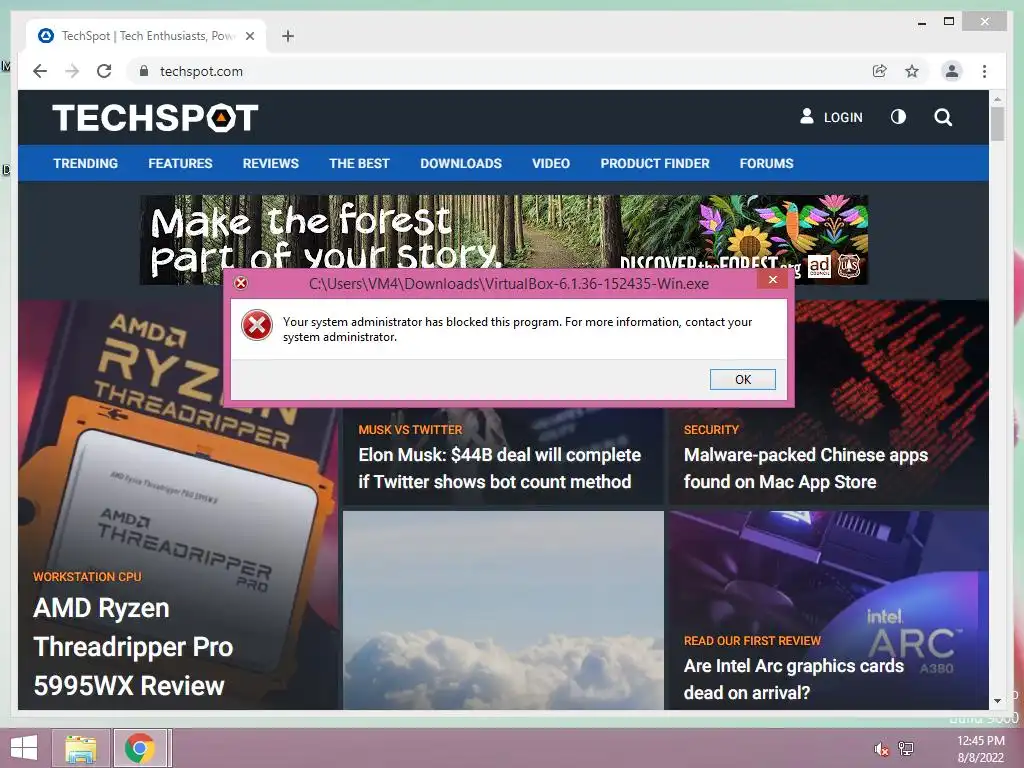
Task: Close the blocked program dialog with X
Action: click(773, 280)
